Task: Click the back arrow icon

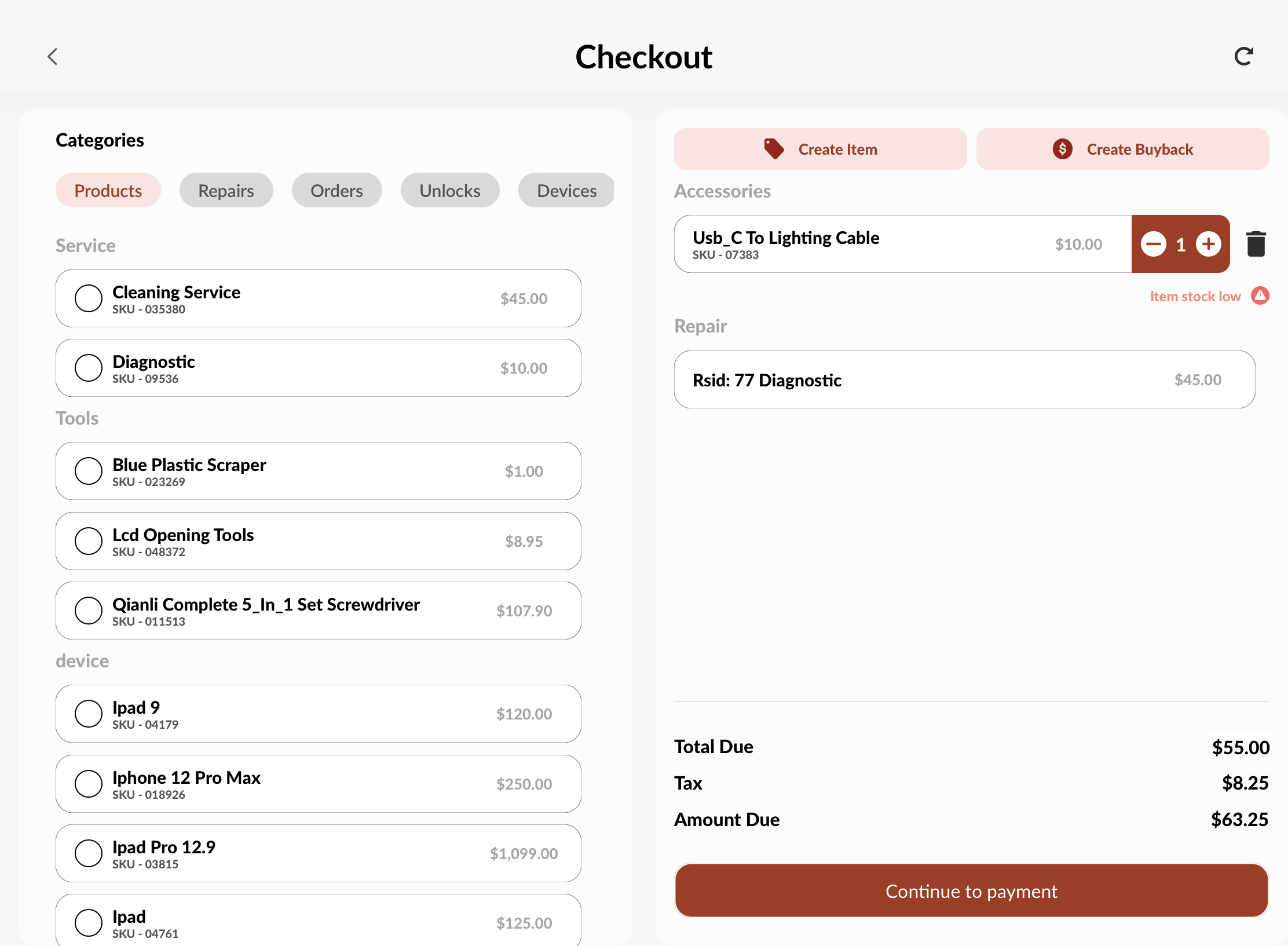Action: (53, 56)
